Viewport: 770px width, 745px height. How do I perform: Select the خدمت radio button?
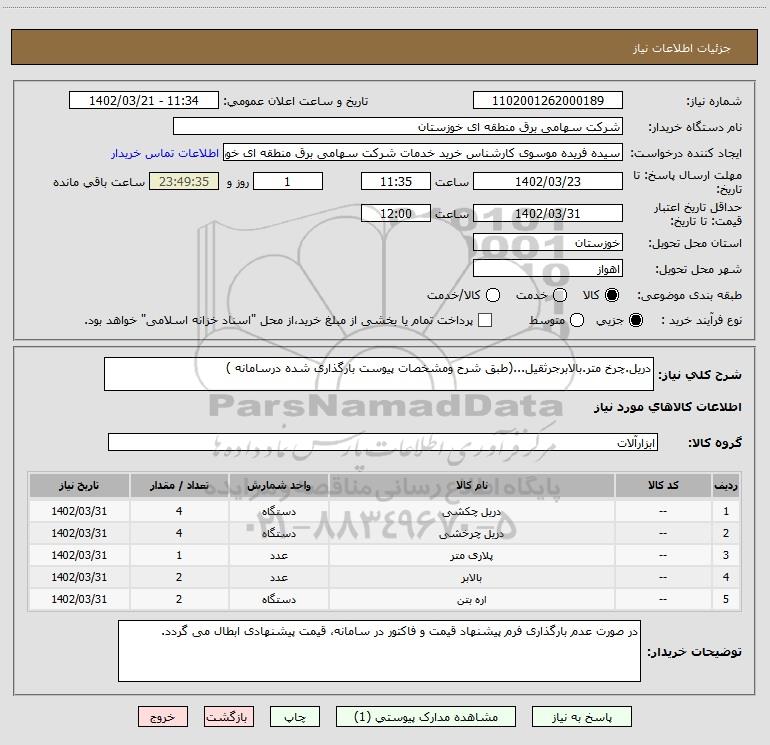[559, 296]
